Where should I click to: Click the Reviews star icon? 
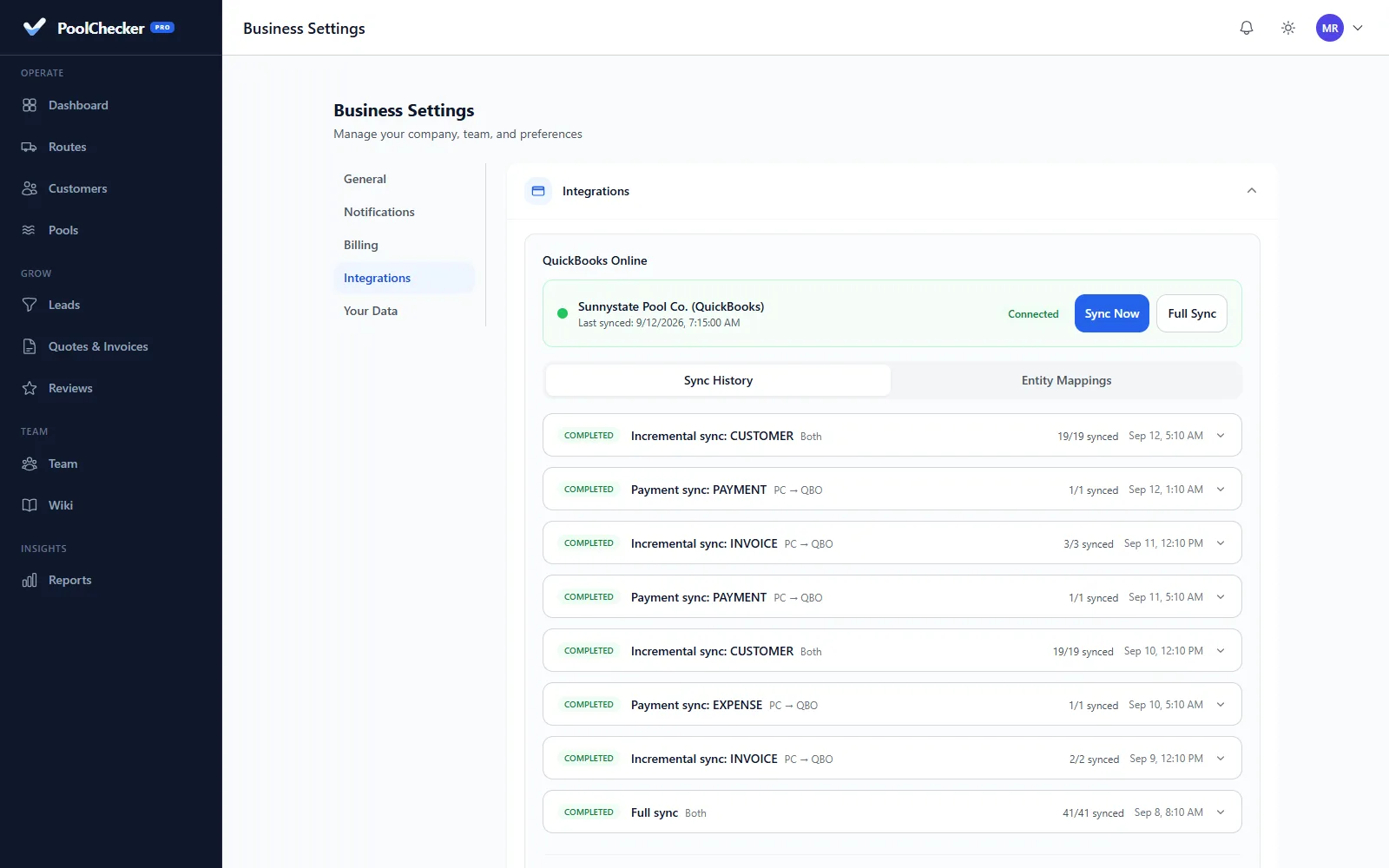coord(30,388)
